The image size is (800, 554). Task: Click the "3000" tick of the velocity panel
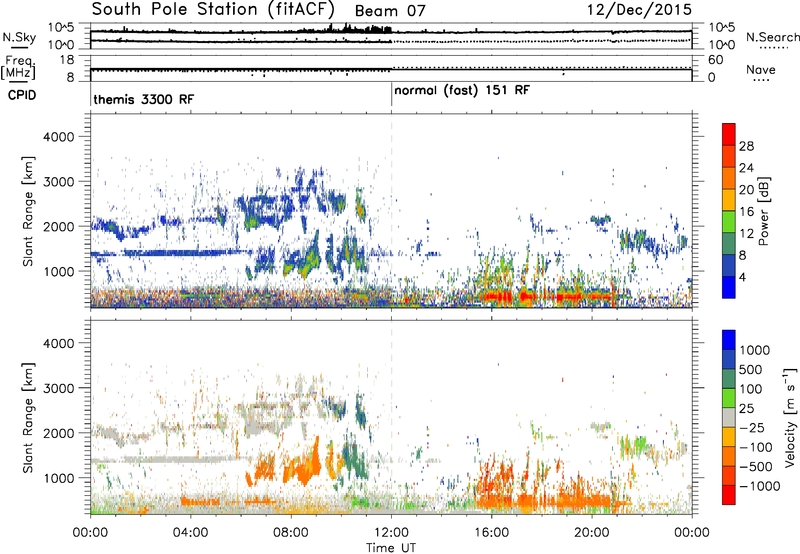click(58, 388)
